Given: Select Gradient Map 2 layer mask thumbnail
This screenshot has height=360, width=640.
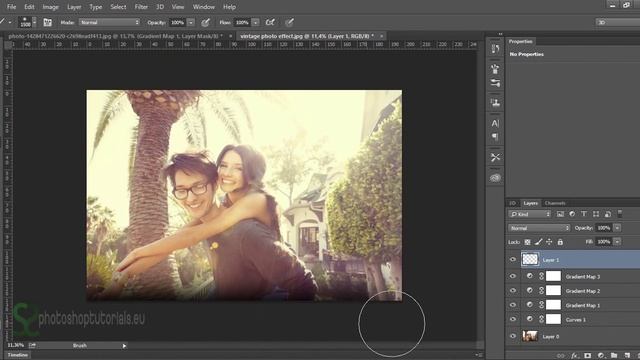Looking at the screenshot, I should coord(553,291).
